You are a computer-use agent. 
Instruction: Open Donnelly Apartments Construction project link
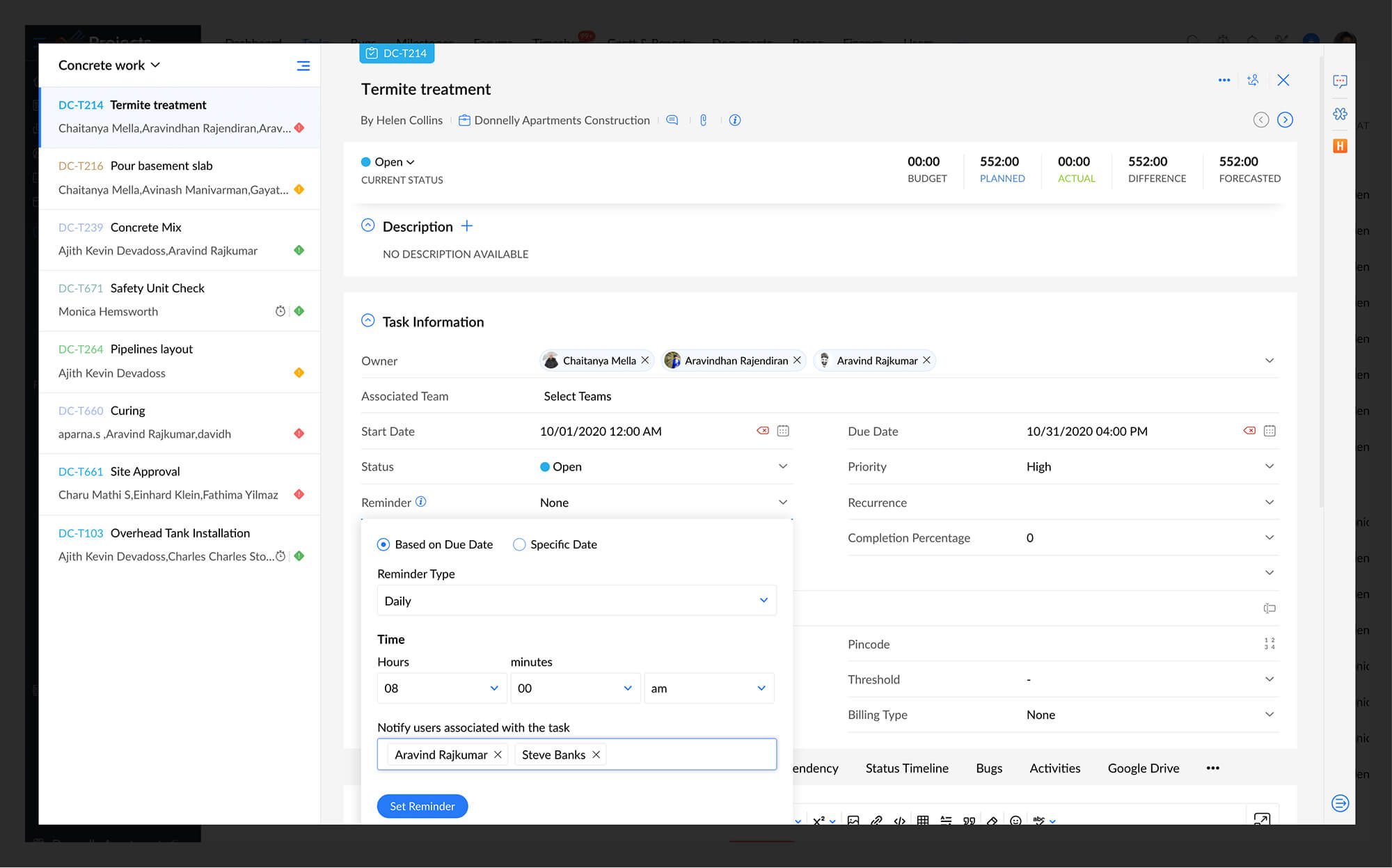(x=561, y=120)
